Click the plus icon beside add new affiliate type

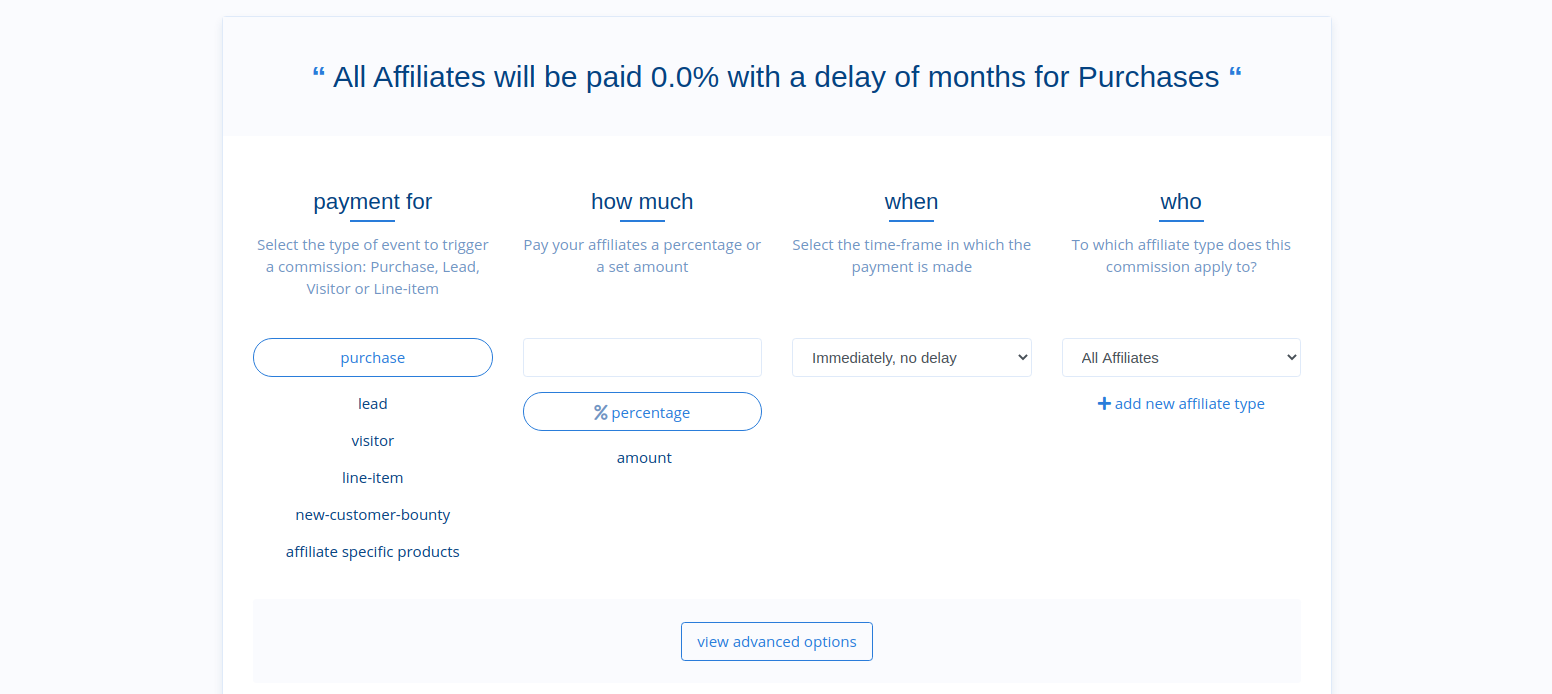(x=1104, y=404)
